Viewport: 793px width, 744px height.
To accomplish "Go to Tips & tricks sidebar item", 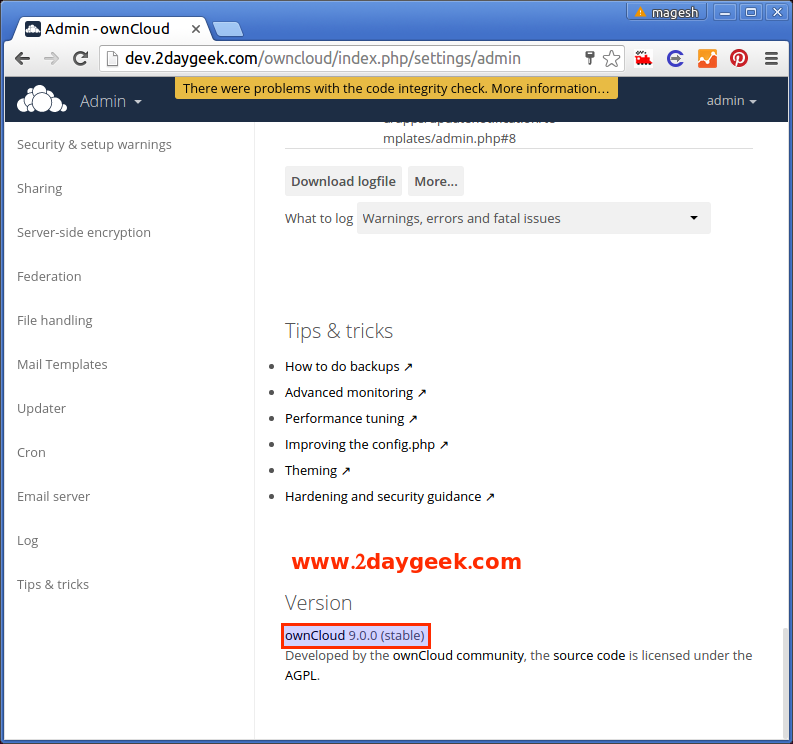I will (53, 585).
